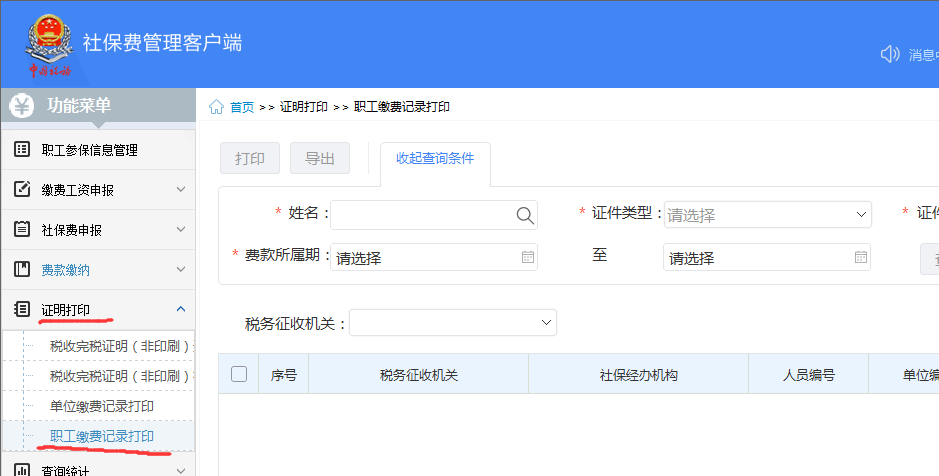Expand the 社保费申报 menu
This screenshot has height=476, width=939.
click(x=181, y=230)
